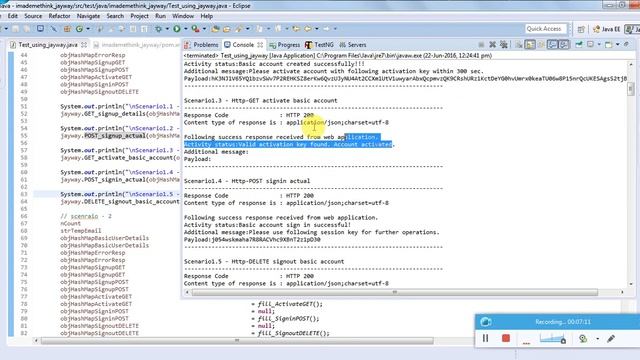Click the Remove Launch X icon in Console

coord(493,44)
